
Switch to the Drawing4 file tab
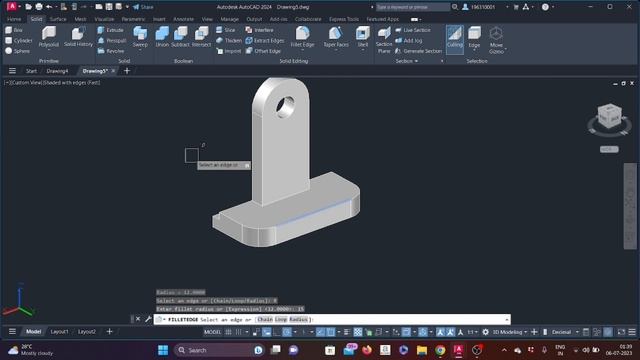[58, 71]
